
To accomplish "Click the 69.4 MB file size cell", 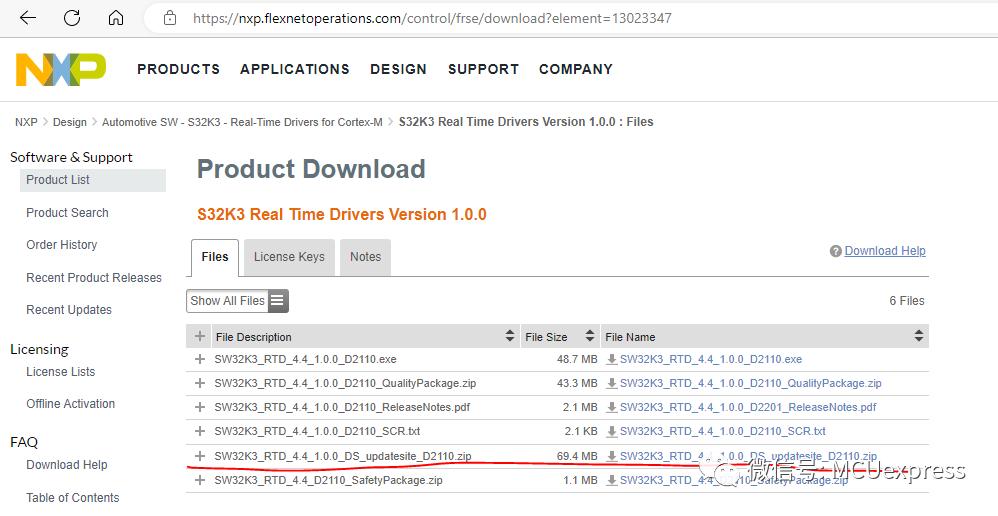I will point(577,456).
